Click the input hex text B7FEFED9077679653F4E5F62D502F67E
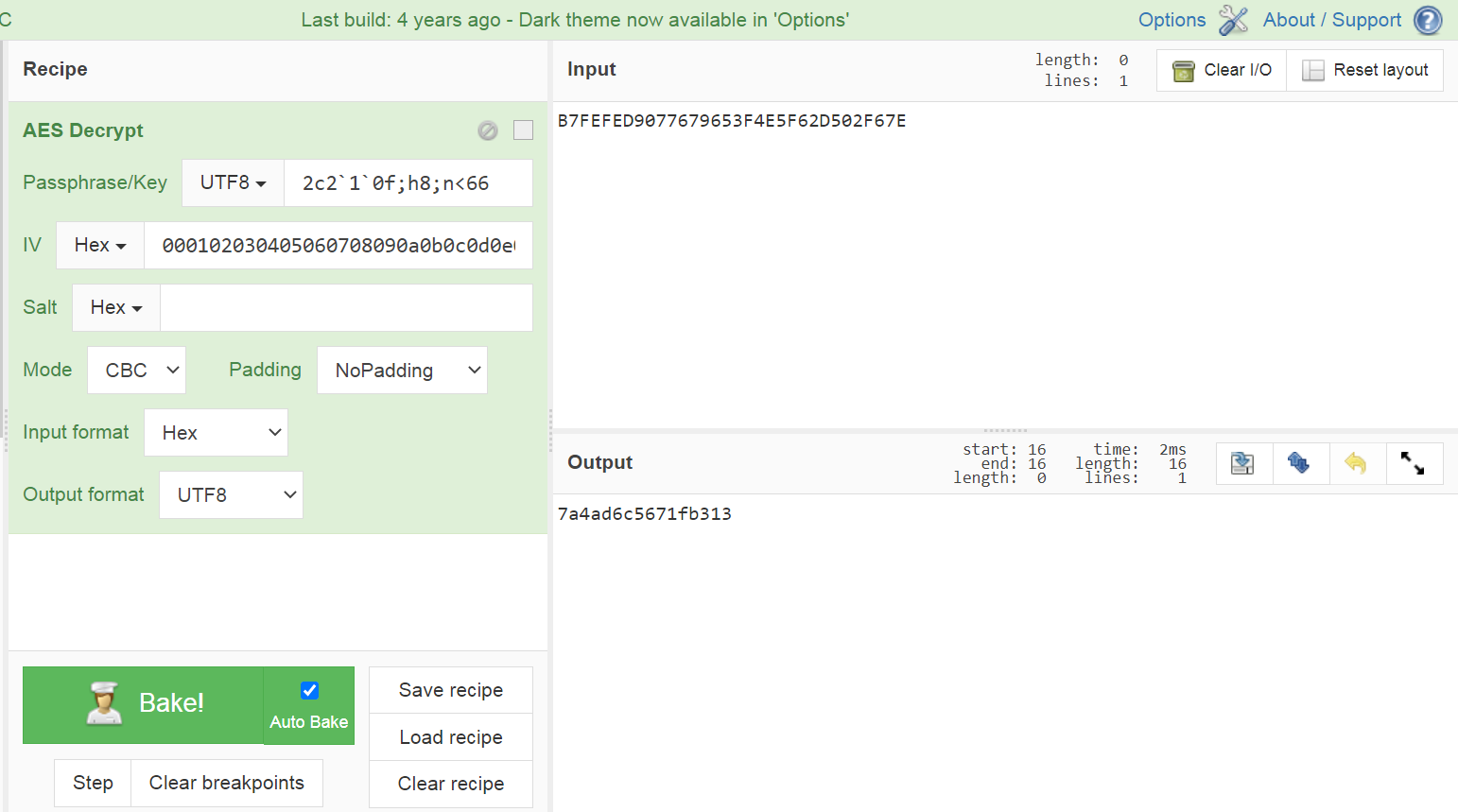 [x=732, y=121]
